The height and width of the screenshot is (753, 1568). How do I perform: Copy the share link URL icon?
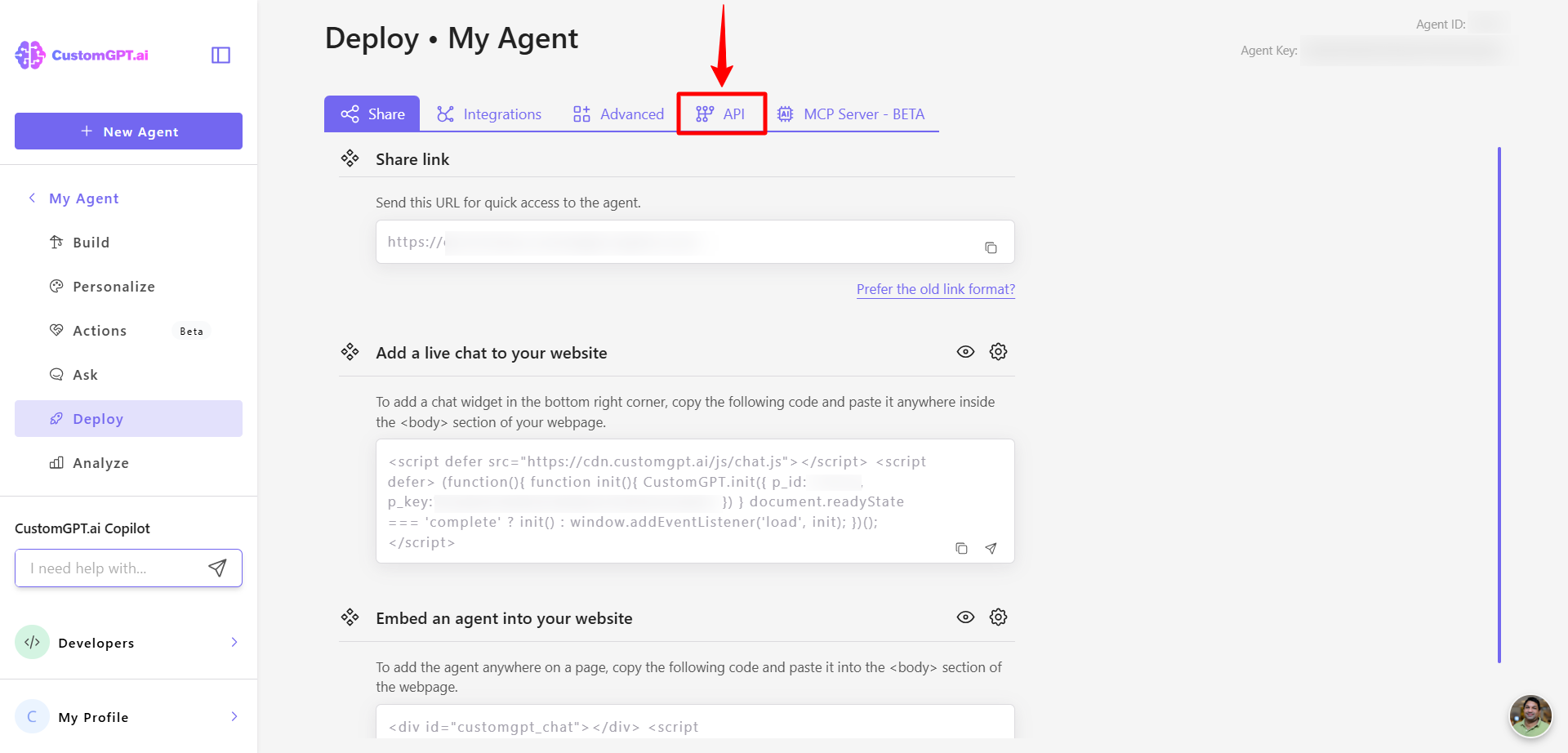click(991, 247)
